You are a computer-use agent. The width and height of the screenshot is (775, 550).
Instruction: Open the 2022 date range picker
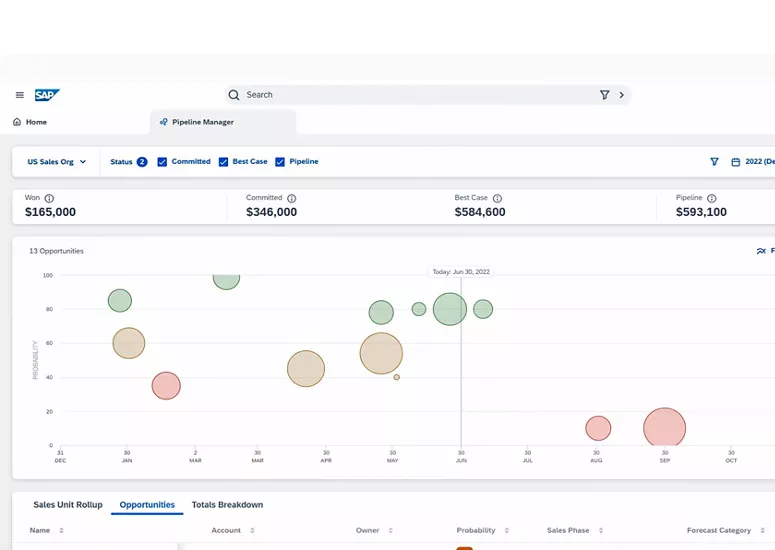(754, 162)
